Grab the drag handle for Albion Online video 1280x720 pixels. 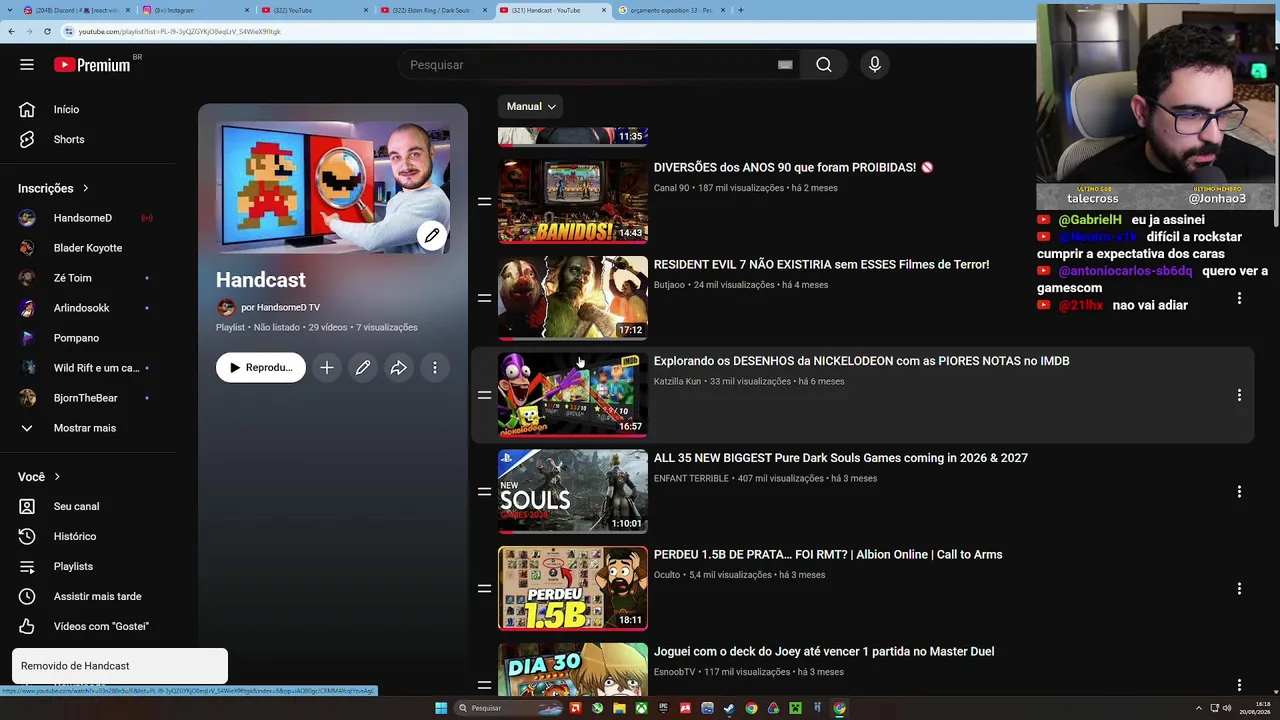[484, 589]
